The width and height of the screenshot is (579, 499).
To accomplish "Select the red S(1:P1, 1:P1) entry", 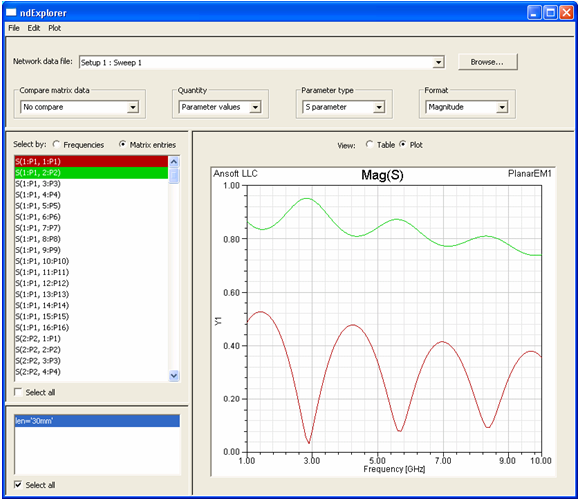I will click(91, 161).
